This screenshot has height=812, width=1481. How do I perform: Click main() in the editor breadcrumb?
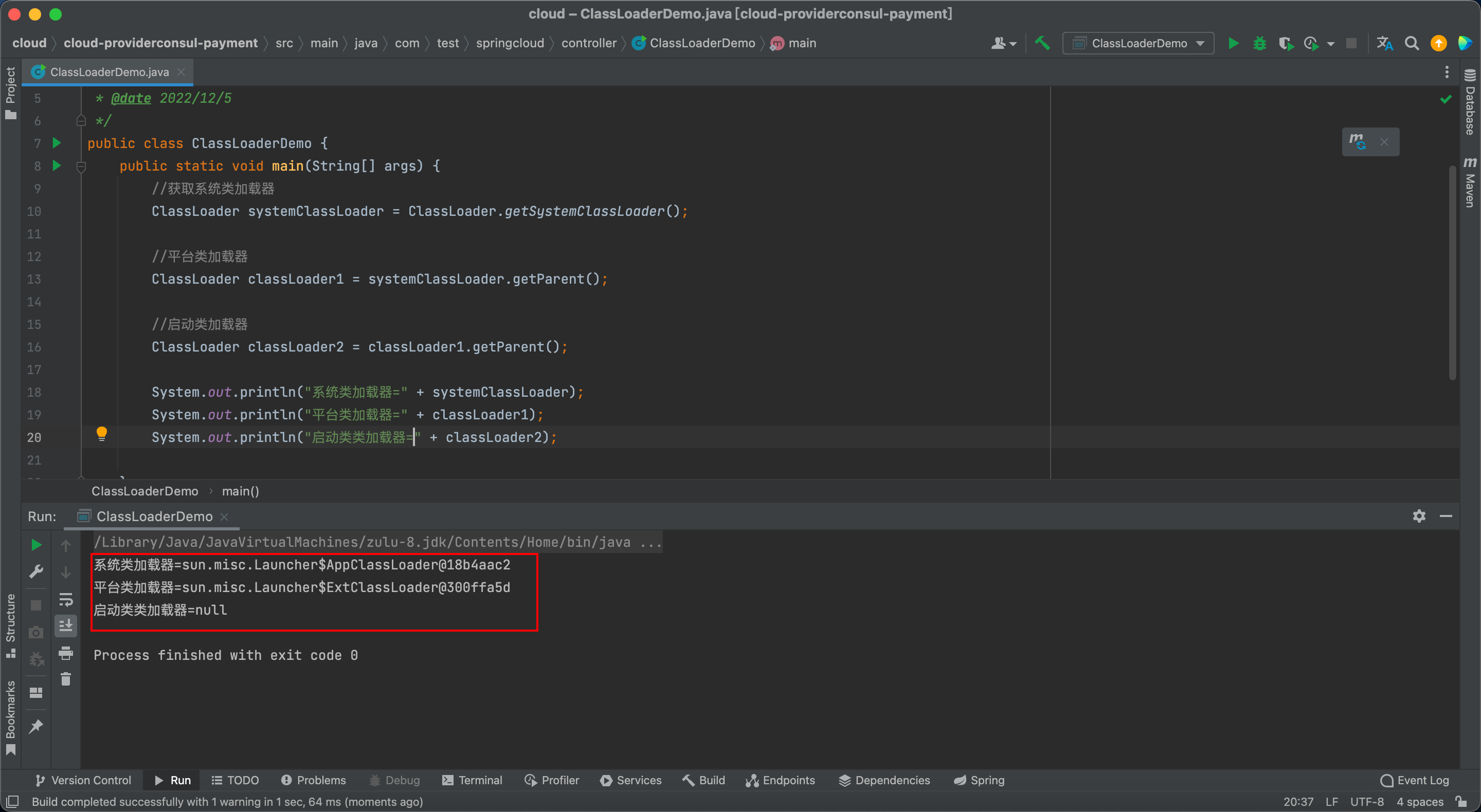coord(240,491)
